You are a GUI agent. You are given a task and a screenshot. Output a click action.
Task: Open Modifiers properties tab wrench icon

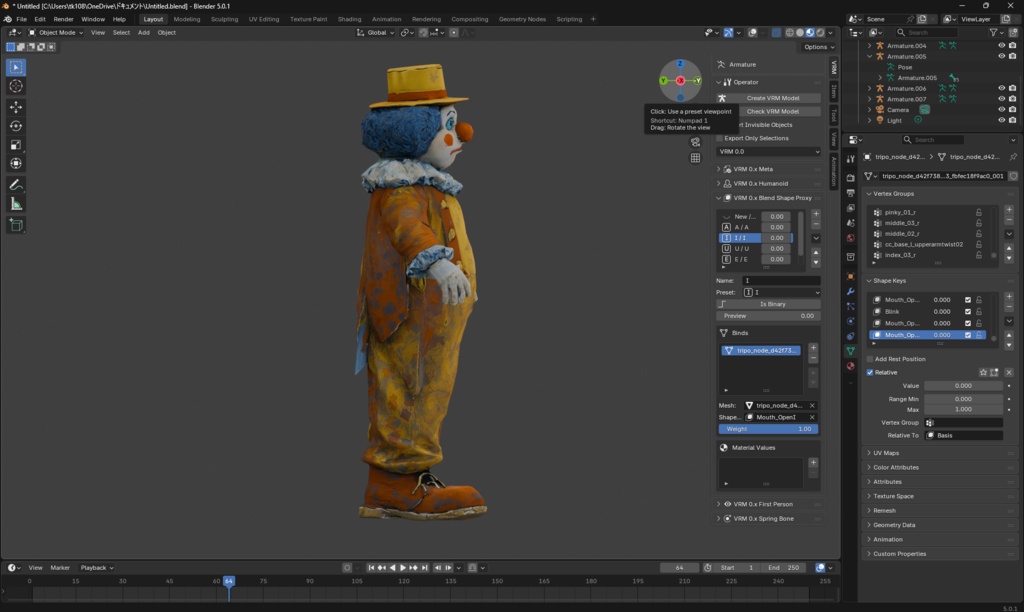(850, 291)
